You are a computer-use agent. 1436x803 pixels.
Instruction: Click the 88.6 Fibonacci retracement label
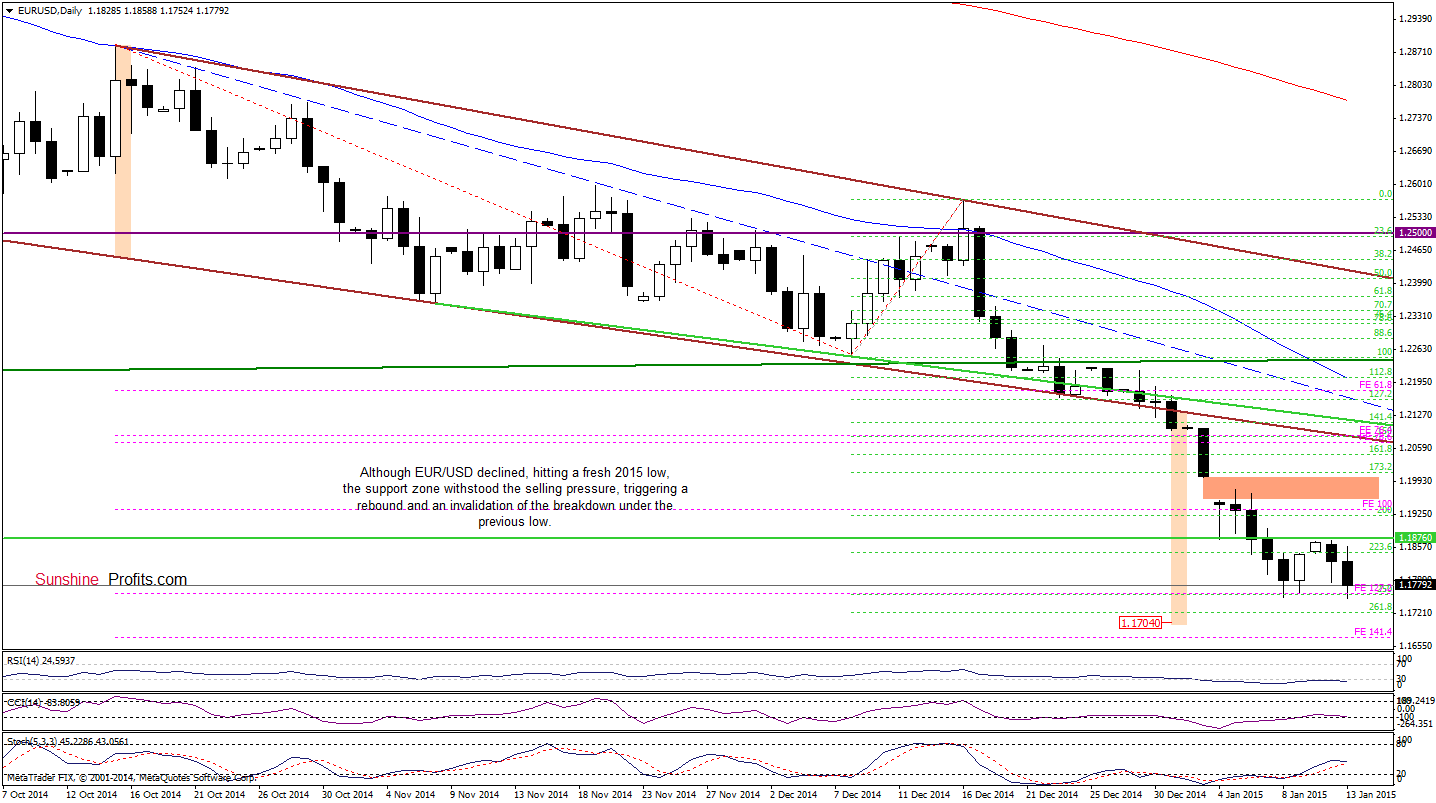pyautogui.click(x=1383, y=333)
